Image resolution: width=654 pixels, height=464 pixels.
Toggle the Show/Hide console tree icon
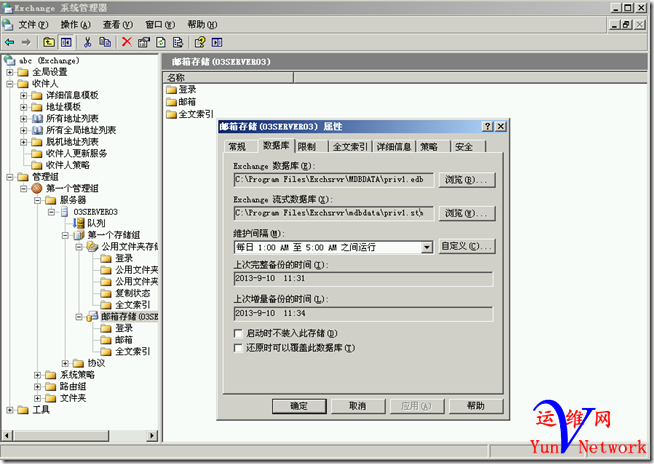coord(66,42)
